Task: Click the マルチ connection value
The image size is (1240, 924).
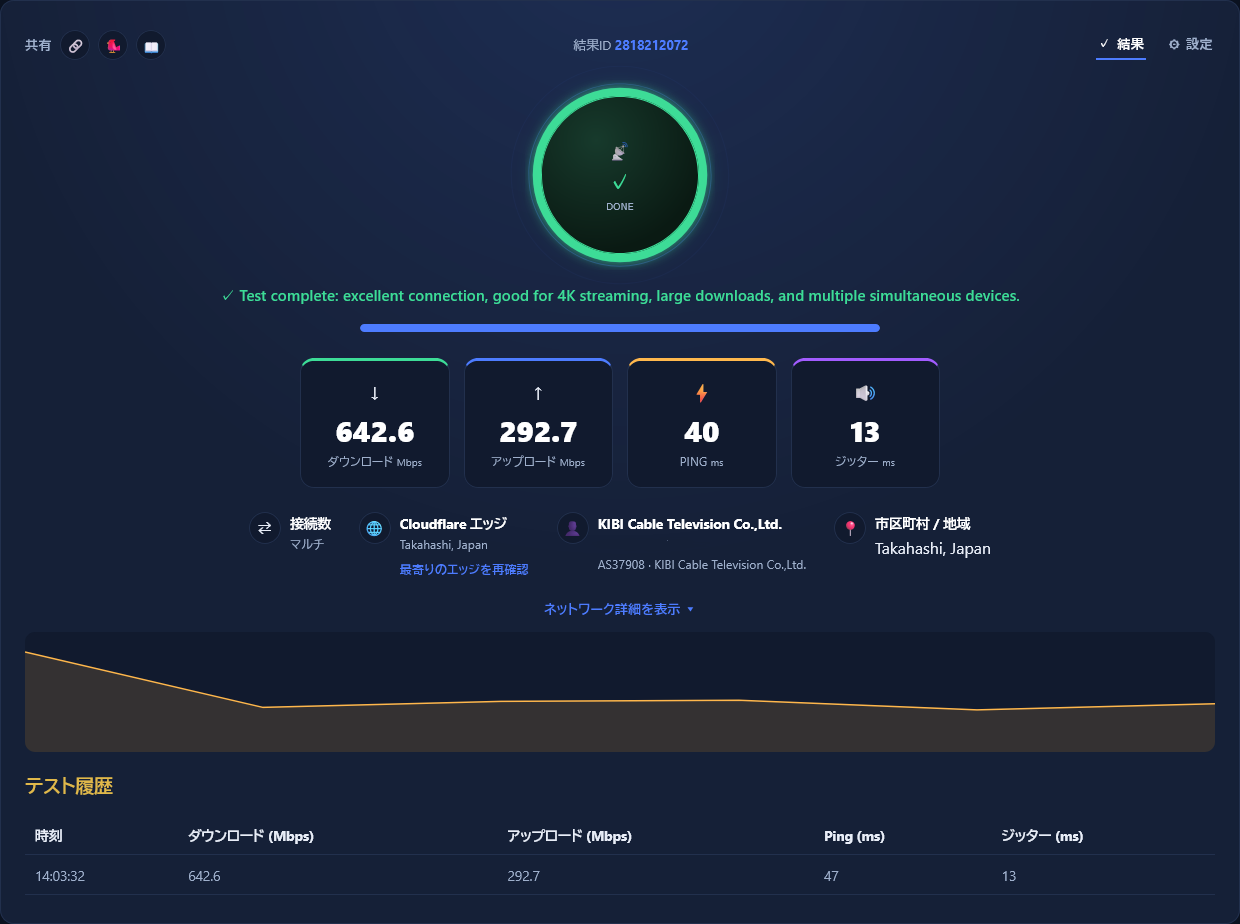Action: tap(307, 544)
